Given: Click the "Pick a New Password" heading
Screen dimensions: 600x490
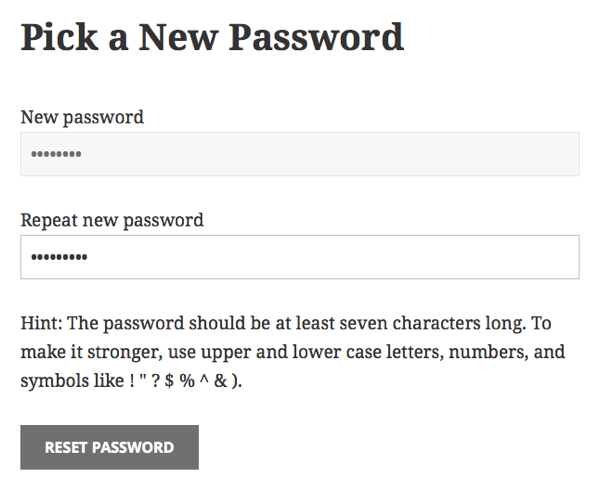Looking at the screenshot, I should pyautogui.click(x=212, y=39).
